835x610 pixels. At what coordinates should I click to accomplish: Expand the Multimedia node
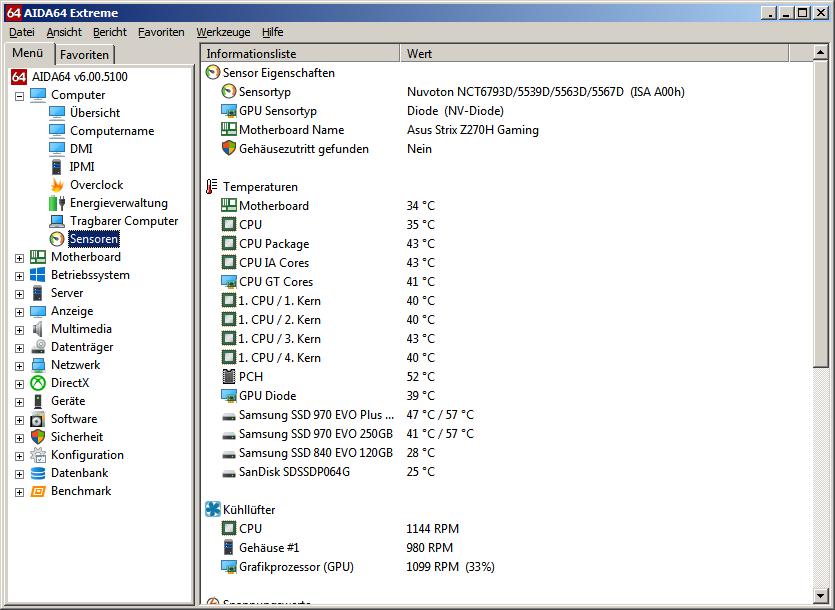(19, 331)
